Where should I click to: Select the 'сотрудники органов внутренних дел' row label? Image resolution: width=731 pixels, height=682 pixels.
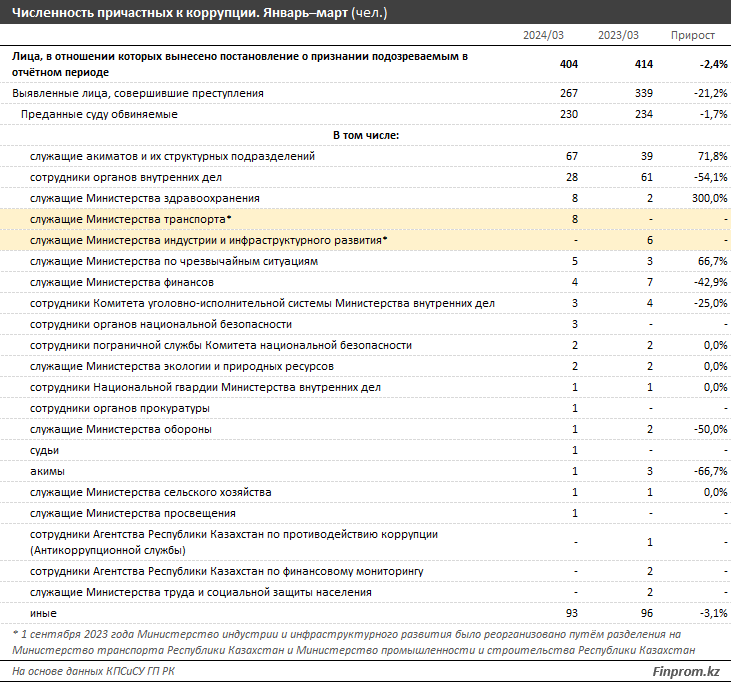tap(126, 177)
